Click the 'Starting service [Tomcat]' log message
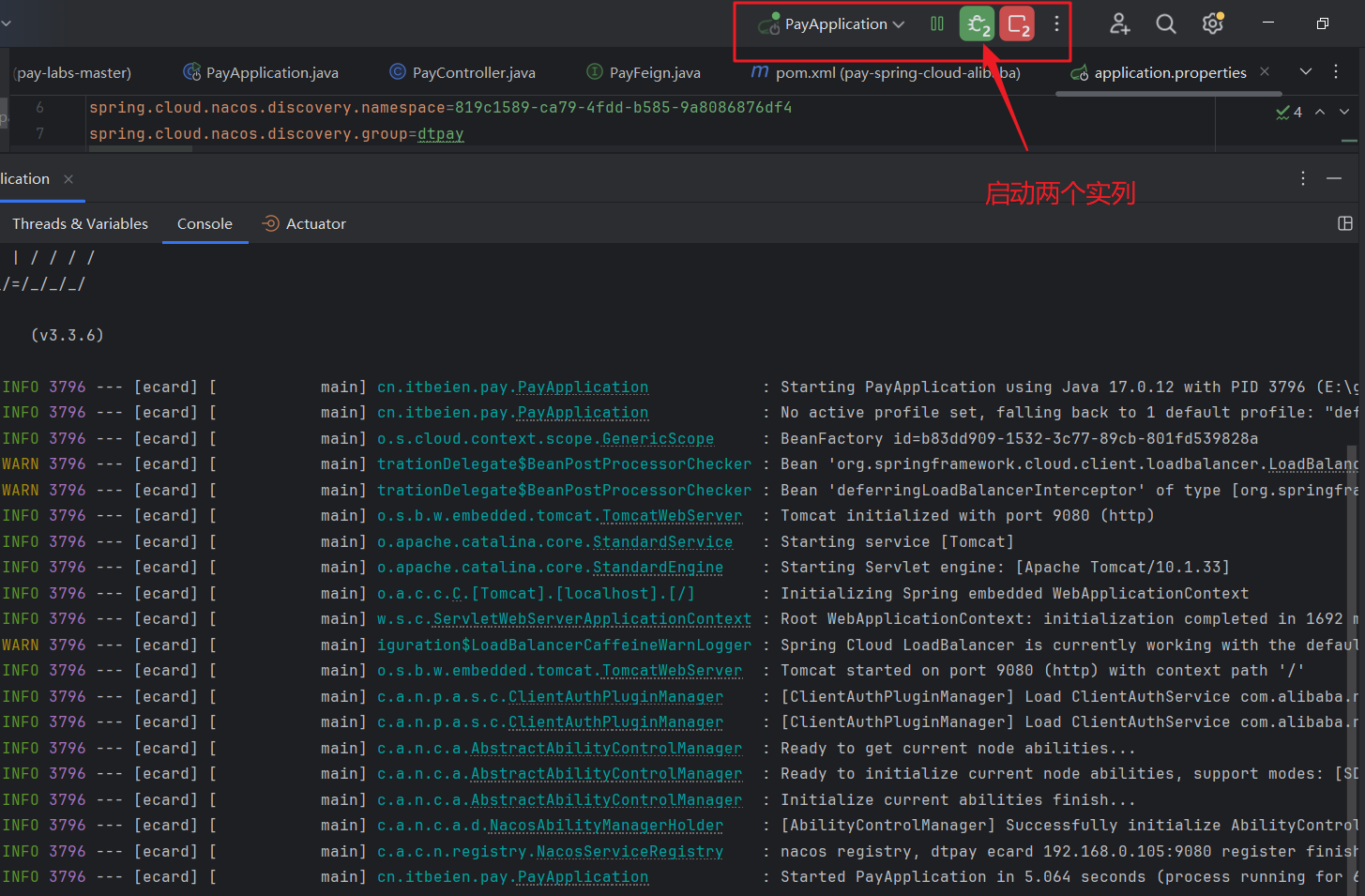1365x896 pixels. click(x=897, y=542)
